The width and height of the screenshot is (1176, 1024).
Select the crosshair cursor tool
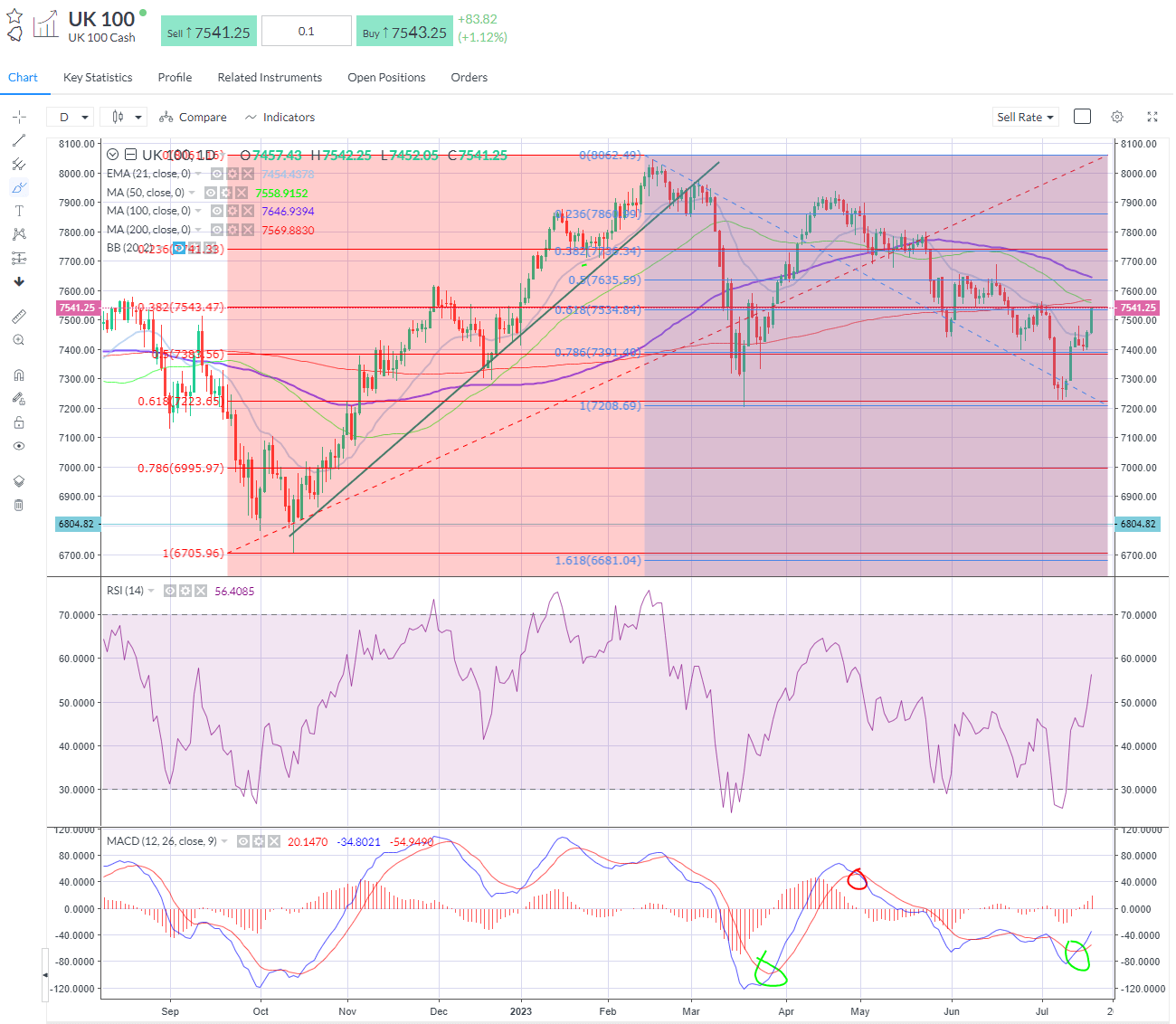click(x=19, y=117)
